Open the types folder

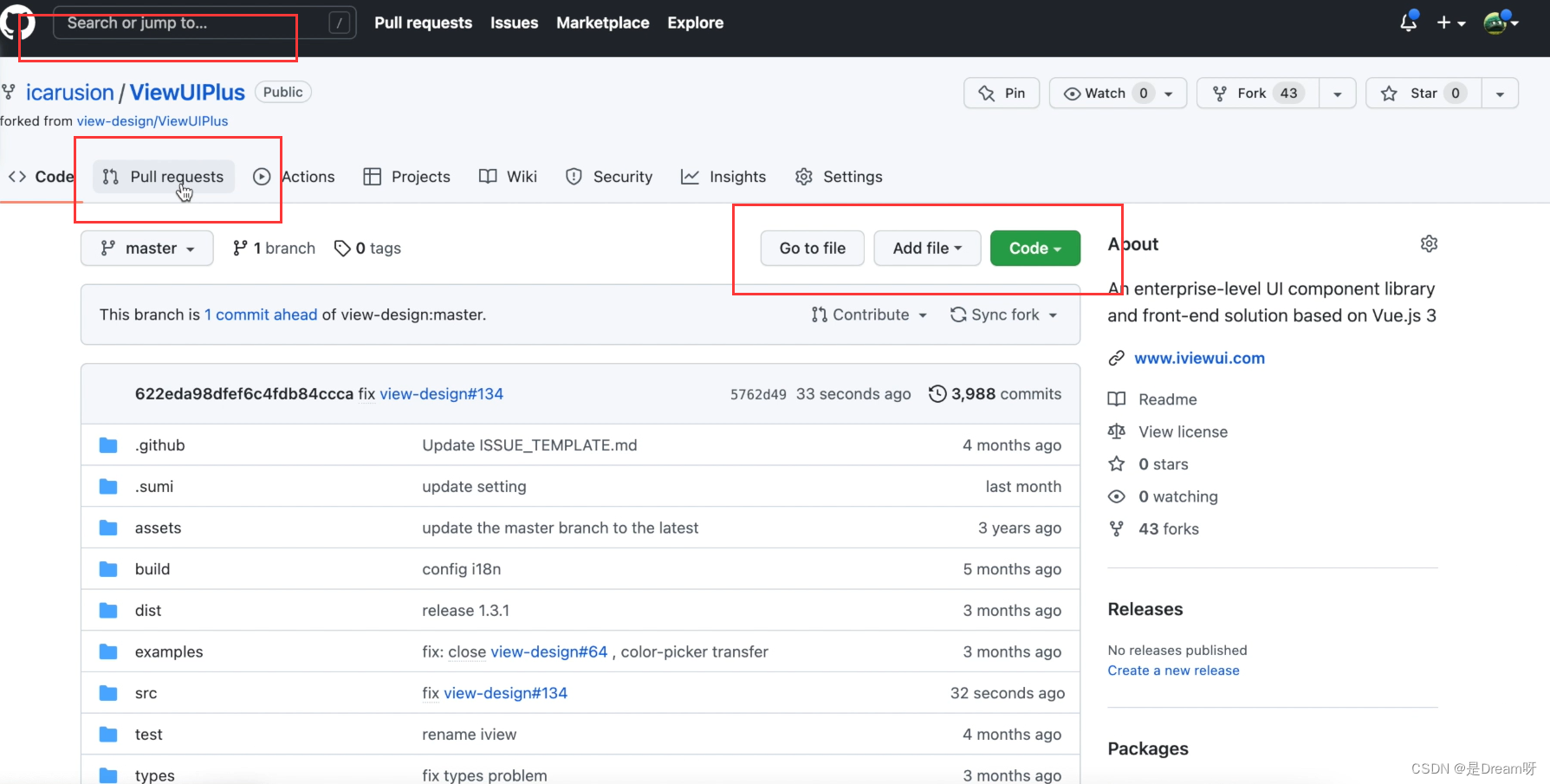[x=154, y=775]
